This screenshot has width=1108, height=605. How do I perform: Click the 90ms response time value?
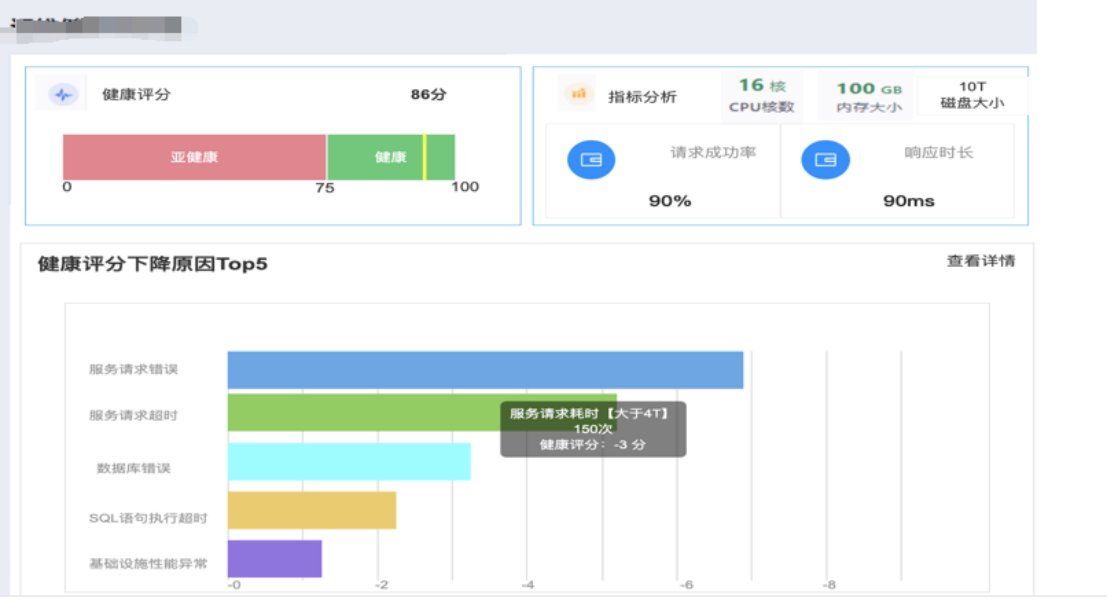tap(908, 201)
